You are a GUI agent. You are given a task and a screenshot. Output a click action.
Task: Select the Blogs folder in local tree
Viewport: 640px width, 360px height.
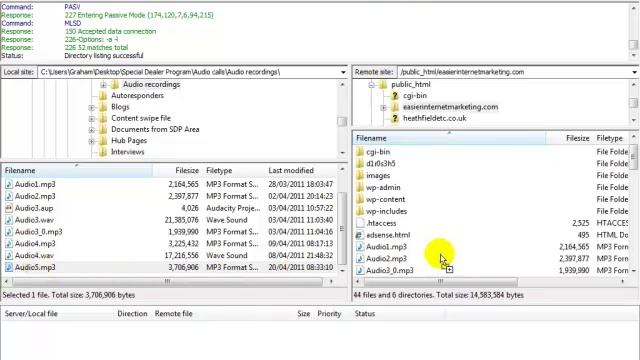coord(120,107)
